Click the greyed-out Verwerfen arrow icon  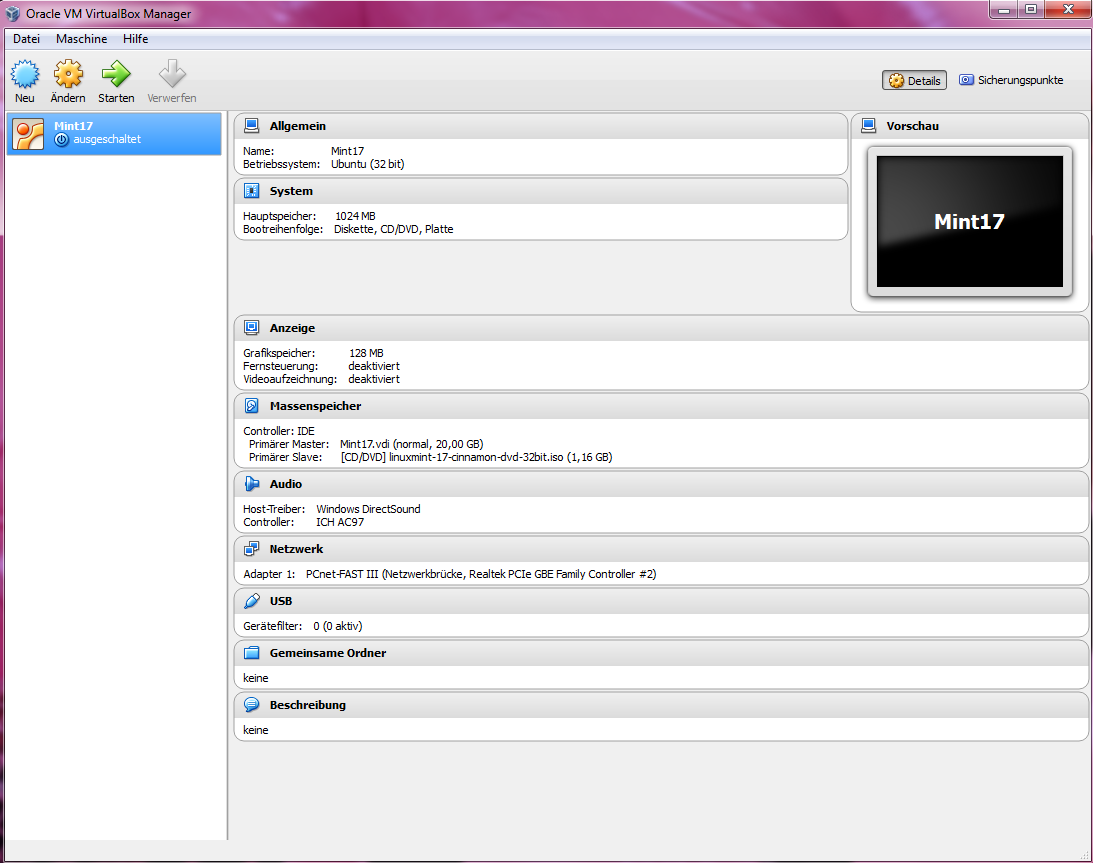(172, 73)
